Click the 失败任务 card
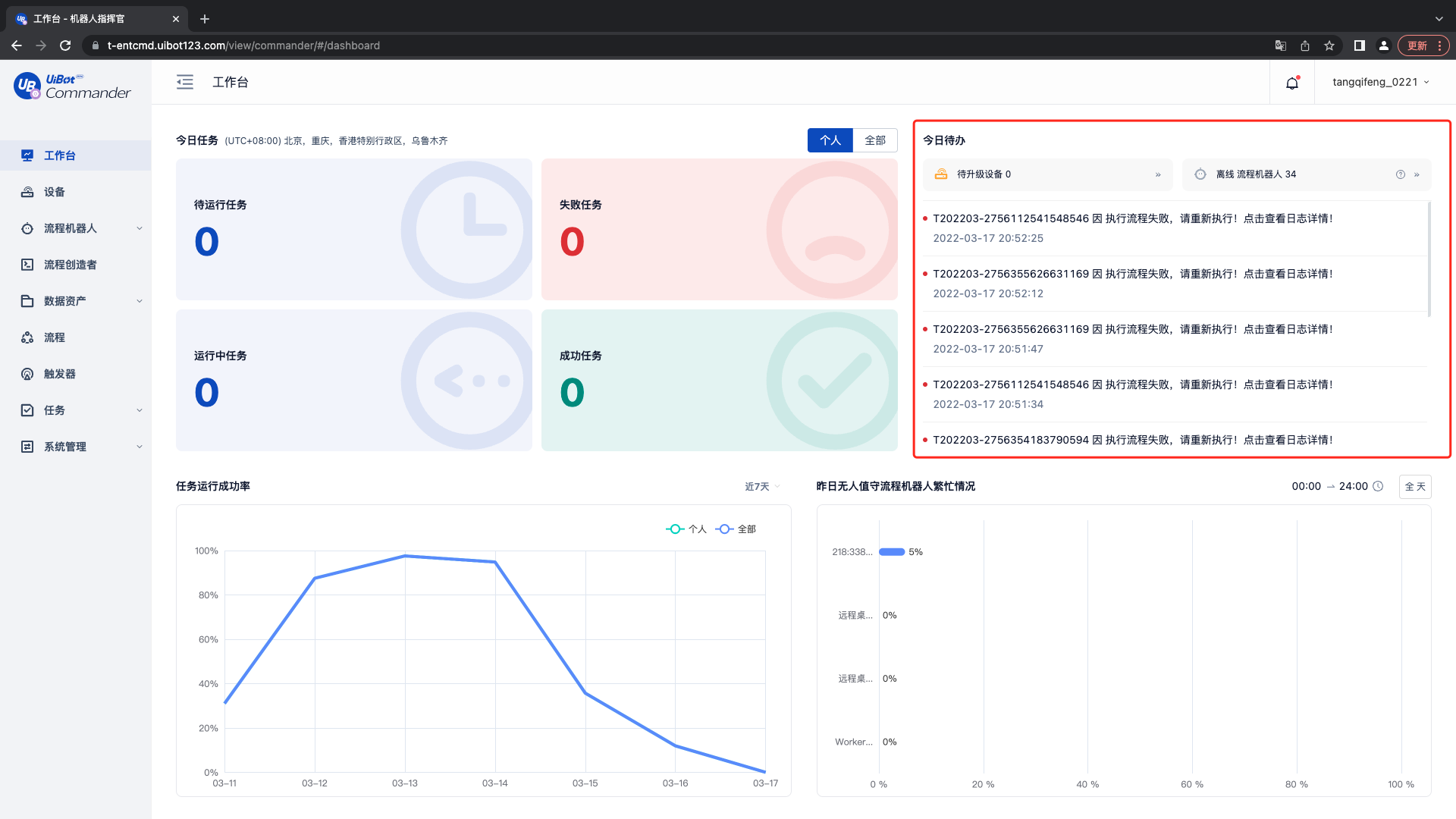The width and height of the screenshot is (1456, 819). tap(720, 229)
